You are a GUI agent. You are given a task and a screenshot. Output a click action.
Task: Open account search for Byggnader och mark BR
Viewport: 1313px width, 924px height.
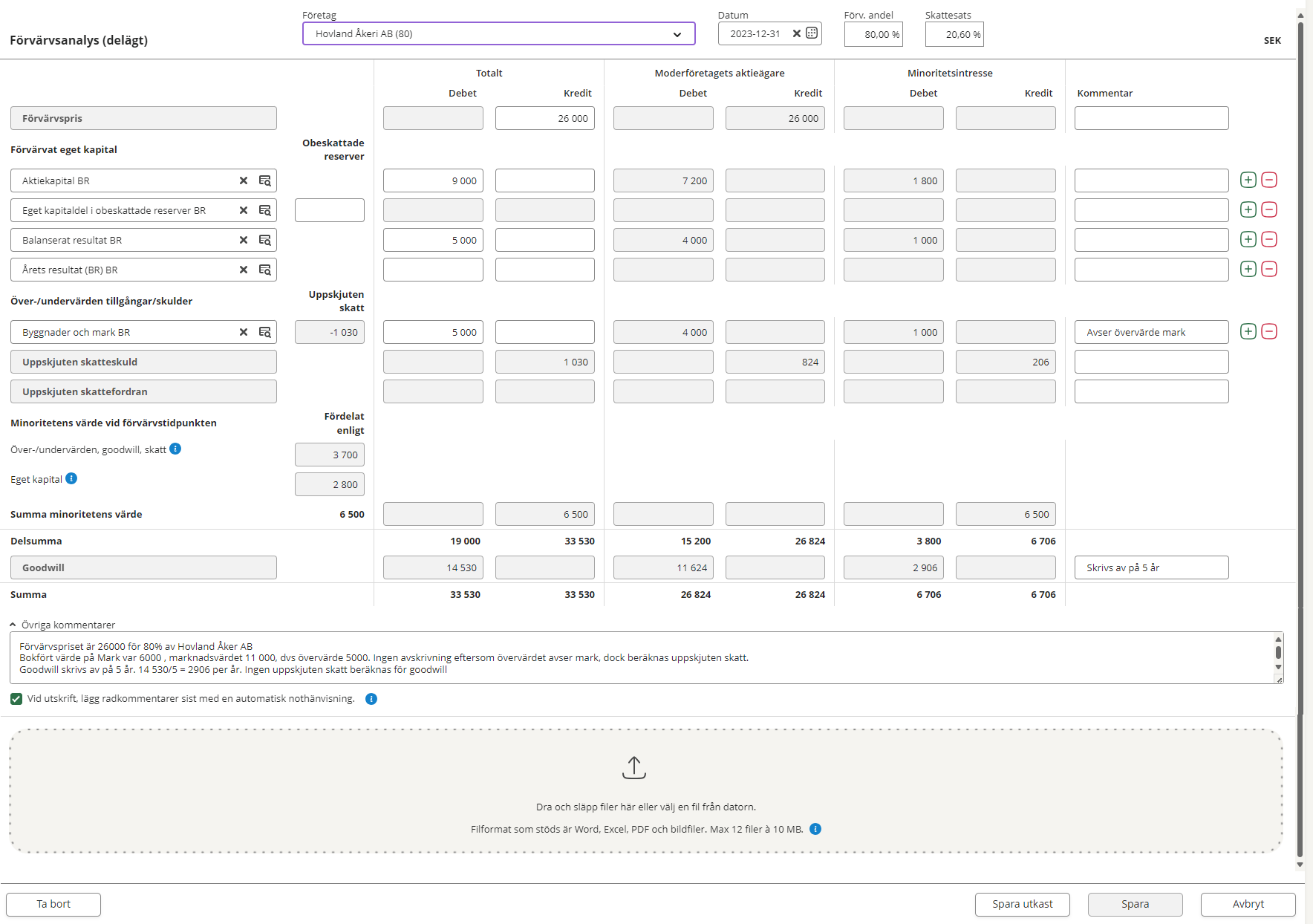[x=264, y=332]
